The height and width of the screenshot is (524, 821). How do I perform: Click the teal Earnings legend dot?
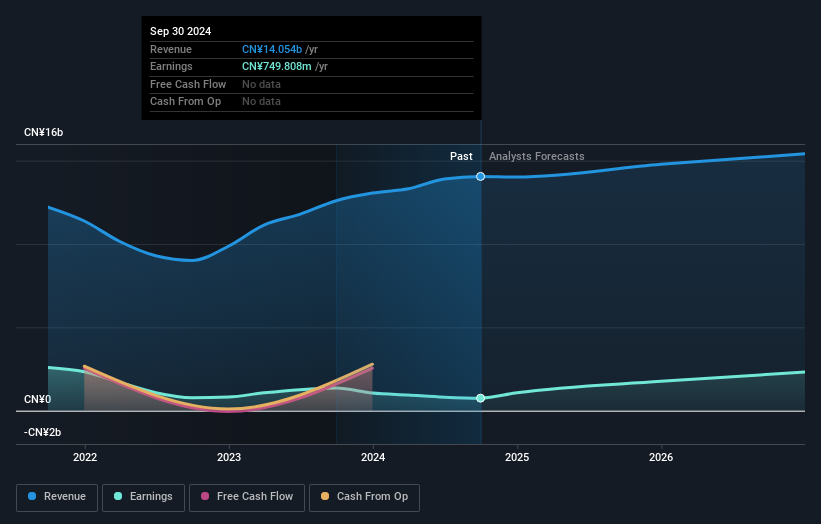pos(118,496)
